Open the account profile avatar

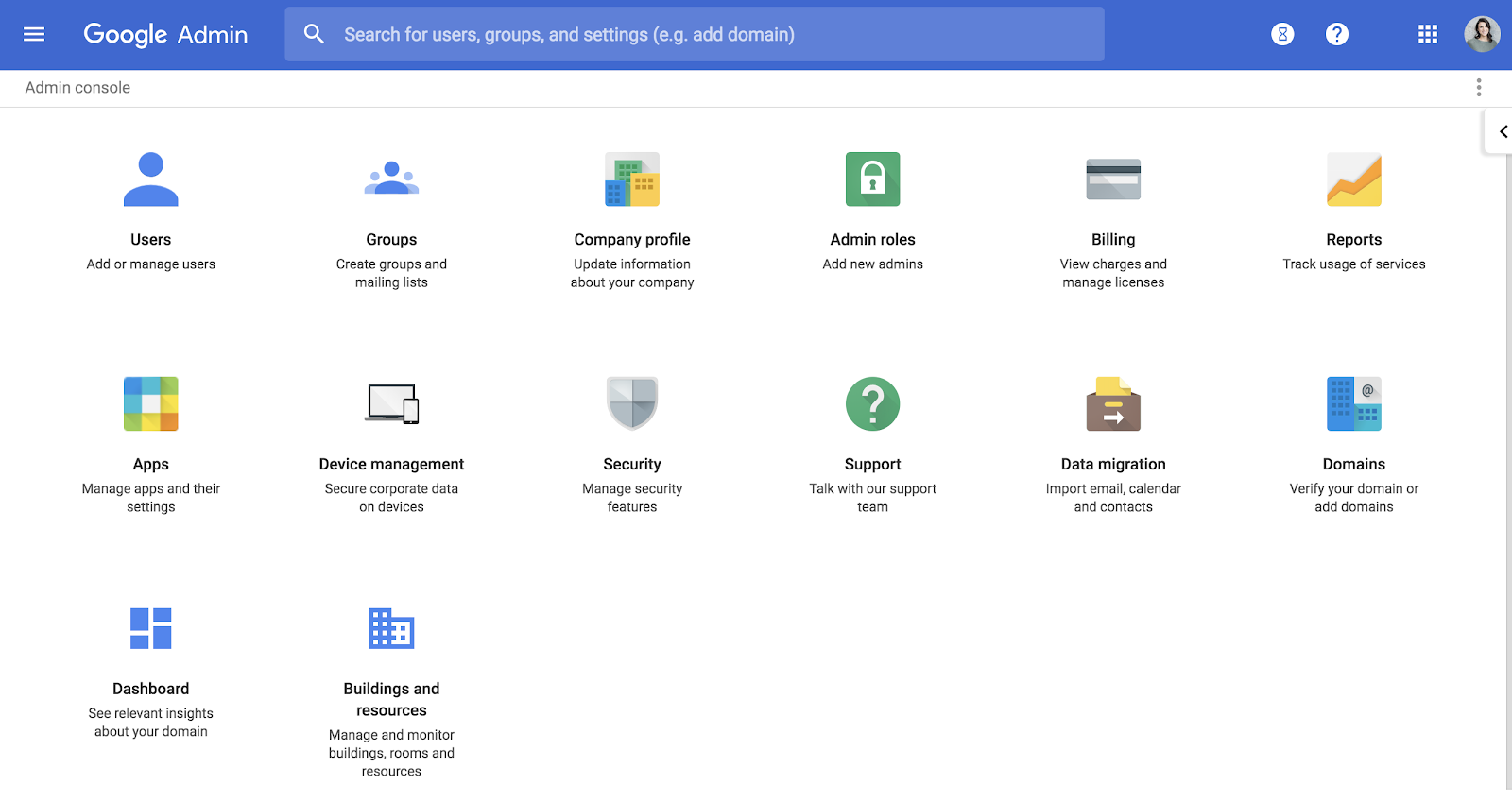click(x=1482, y=35)
